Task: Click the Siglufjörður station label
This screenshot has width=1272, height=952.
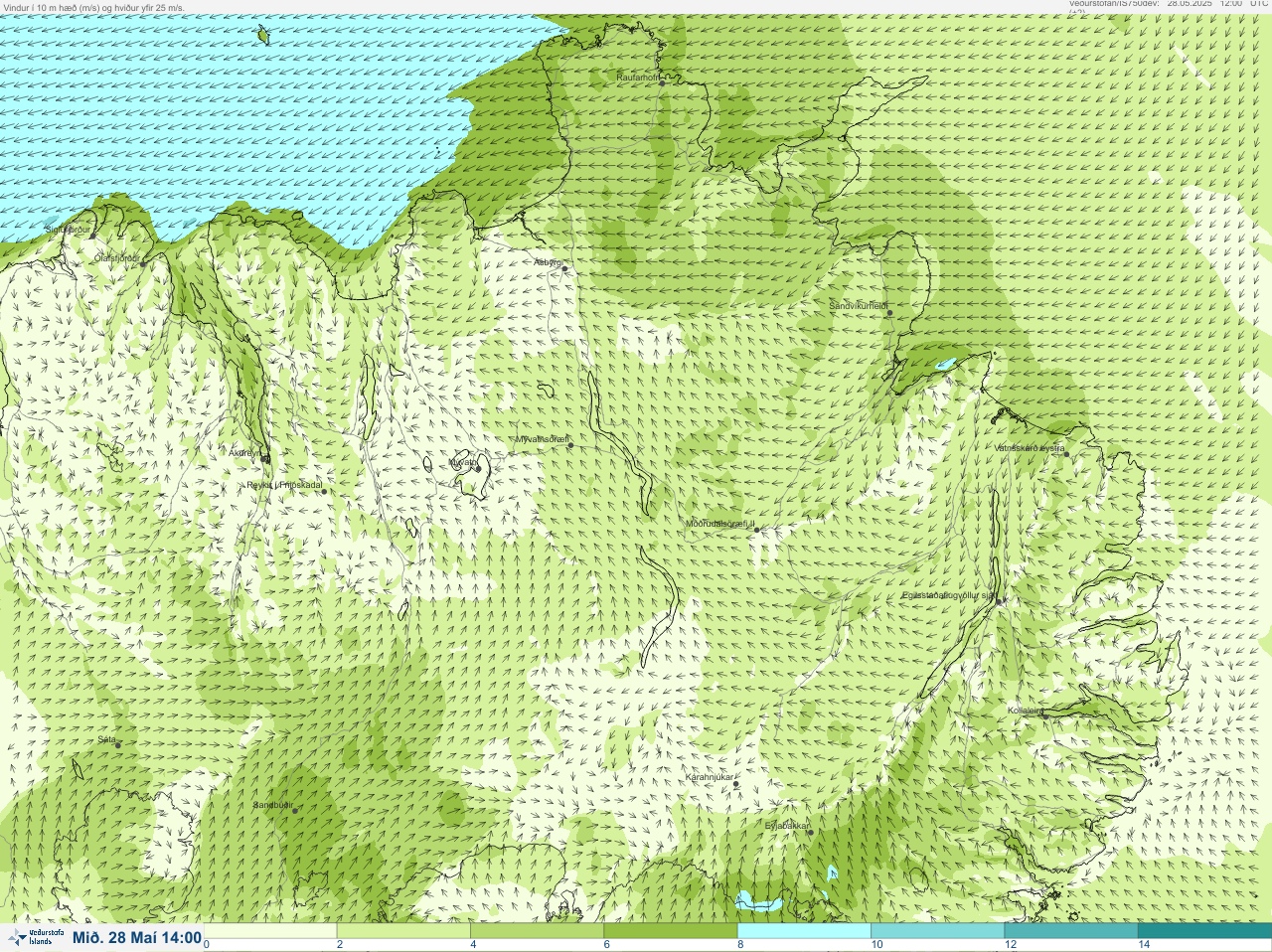Action: 68,230
